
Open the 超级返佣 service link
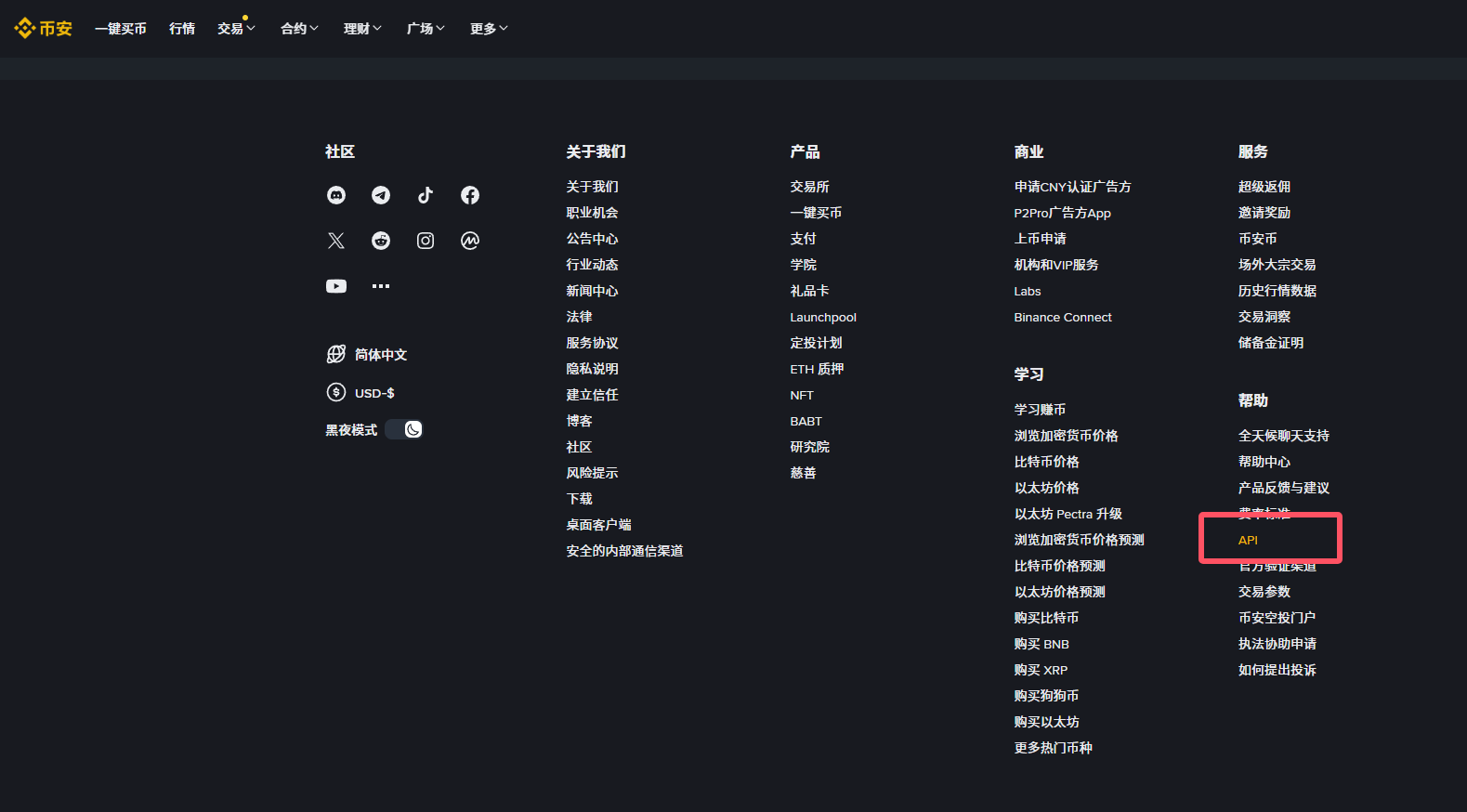click(1264, 187)
